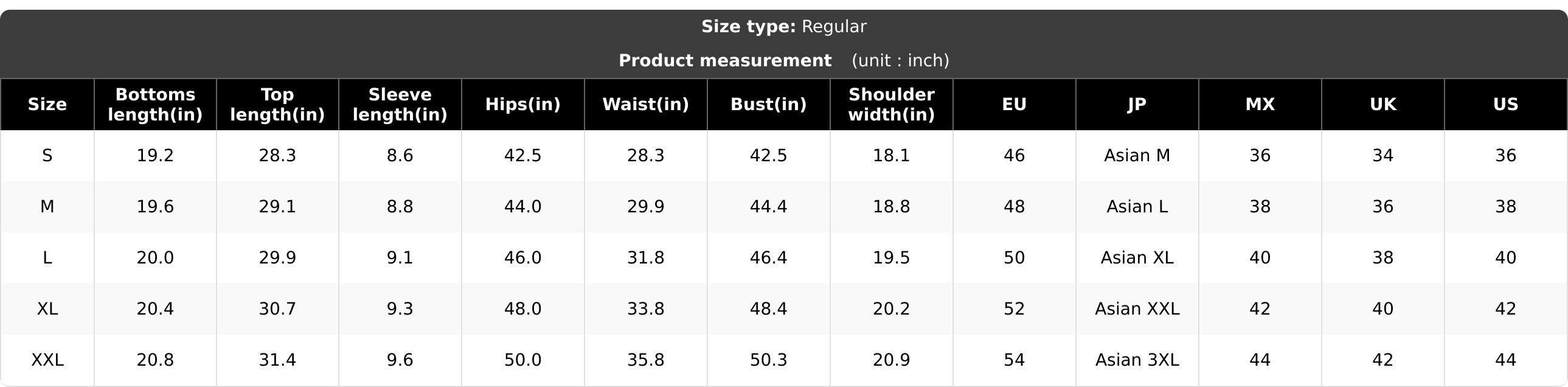Image resolution: width=1568 pixels, height=387 pixels.
Task: Click the EU column header
Action: click(1014, 105)
